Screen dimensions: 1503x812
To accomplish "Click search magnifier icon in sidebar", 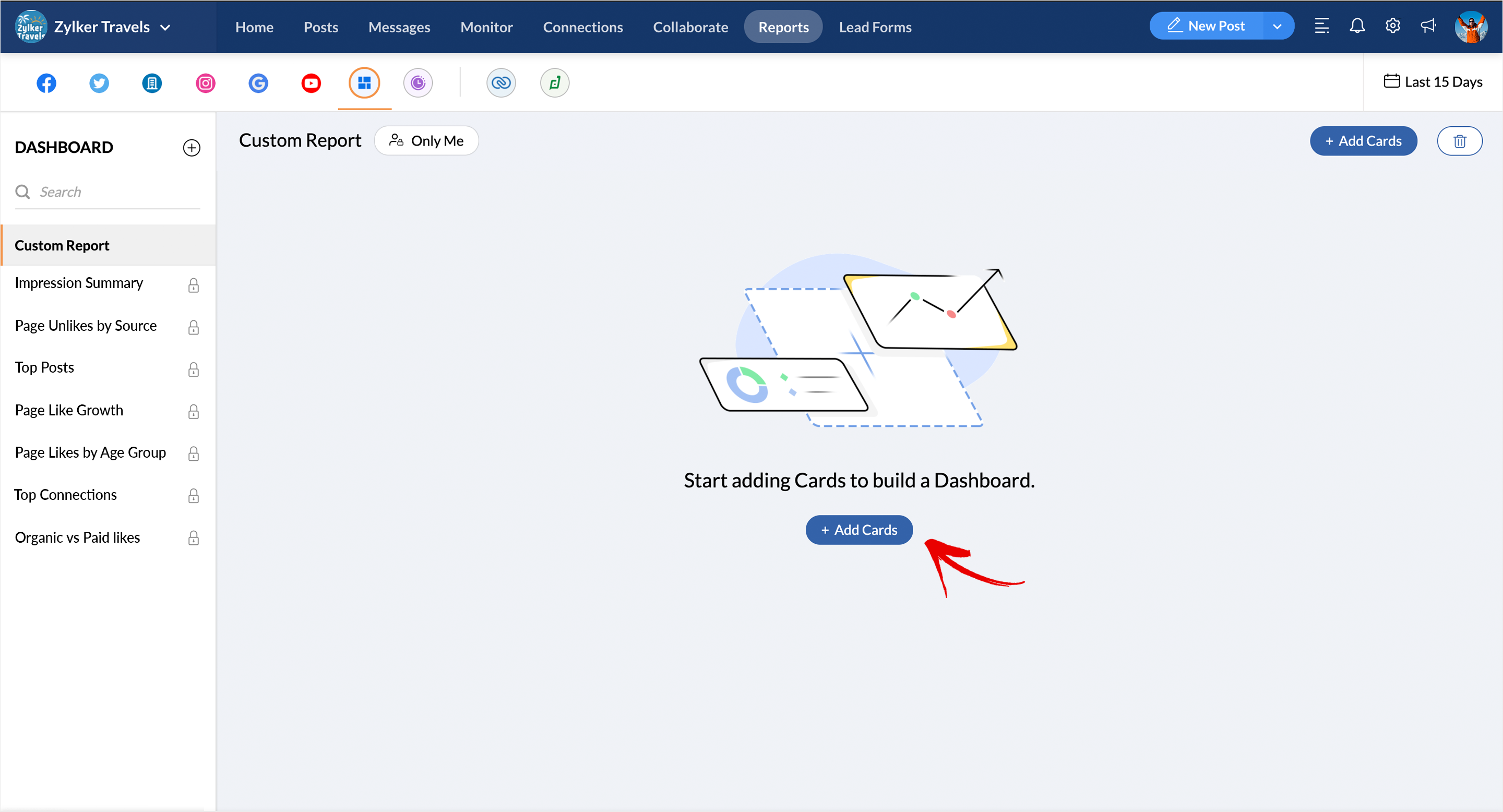I will tap(23, 192).
